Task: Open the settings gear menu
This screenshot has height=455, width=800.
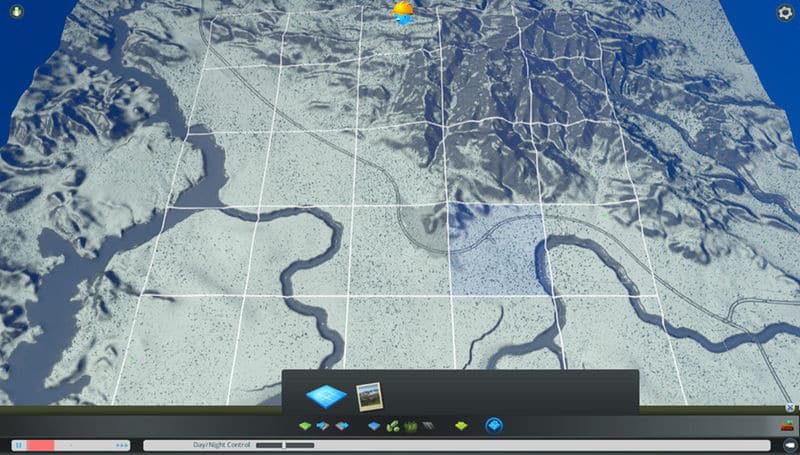Action: coord(785,12)
